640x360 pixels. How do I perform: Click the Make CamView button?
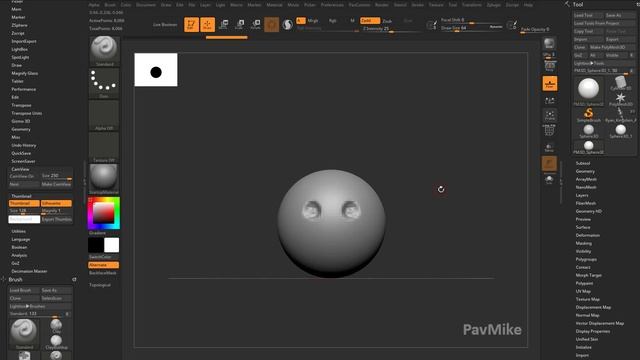[x=56, y=184]
